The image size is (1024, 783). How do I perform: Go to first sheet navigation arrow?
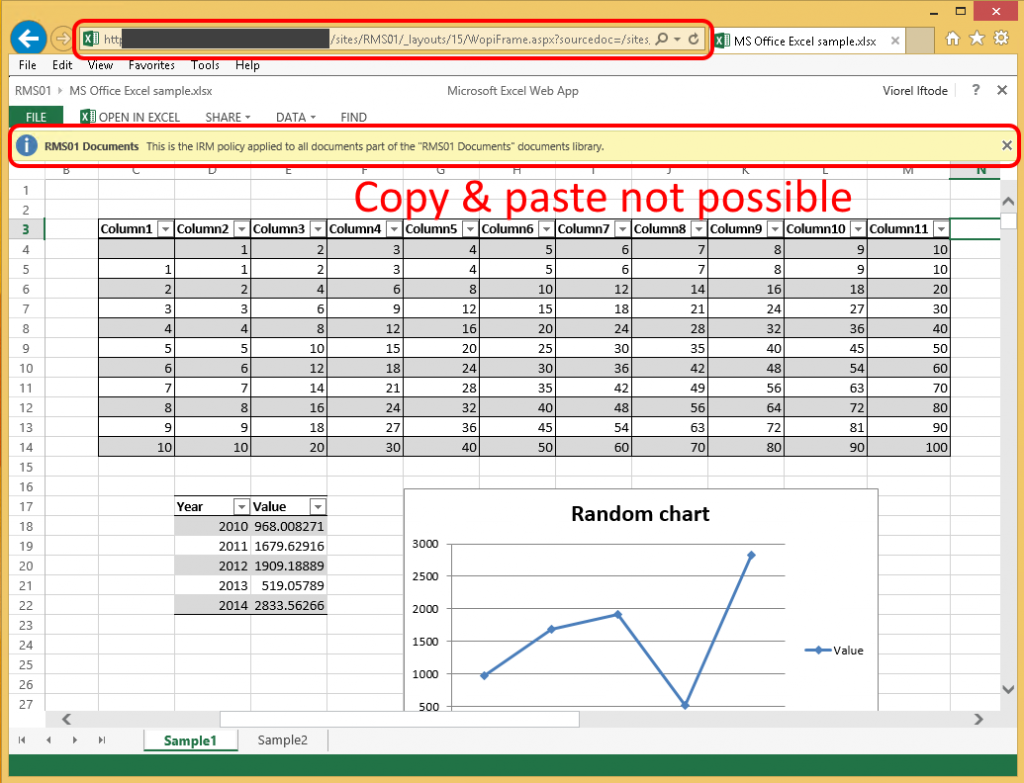click(x=22, y=740)
